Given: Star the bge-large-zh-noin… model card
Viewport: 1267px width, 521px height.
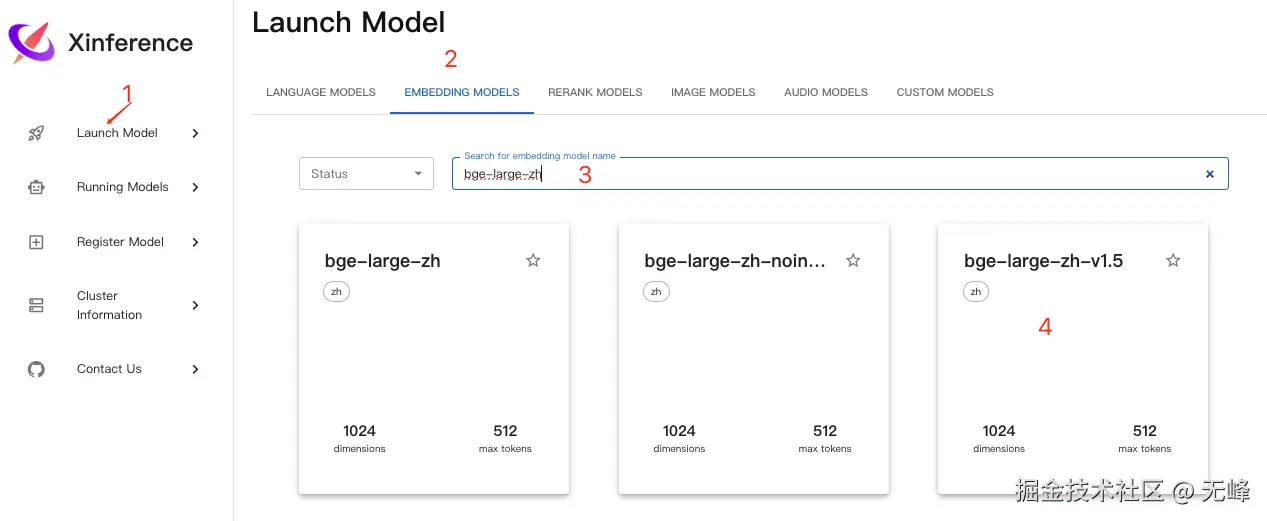Looking at the screenshot, I should tap(853, 260).
